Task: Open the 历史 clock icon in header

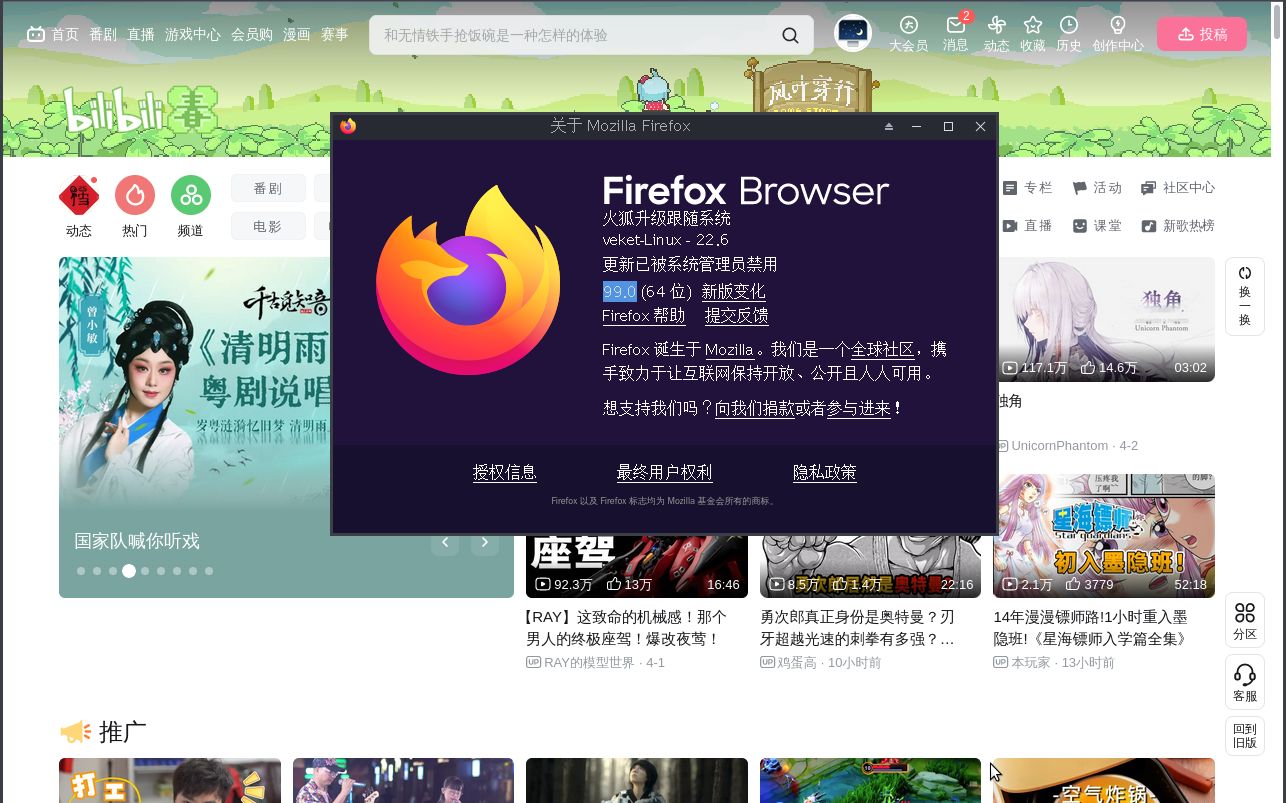Action: tap(1069, 25)
